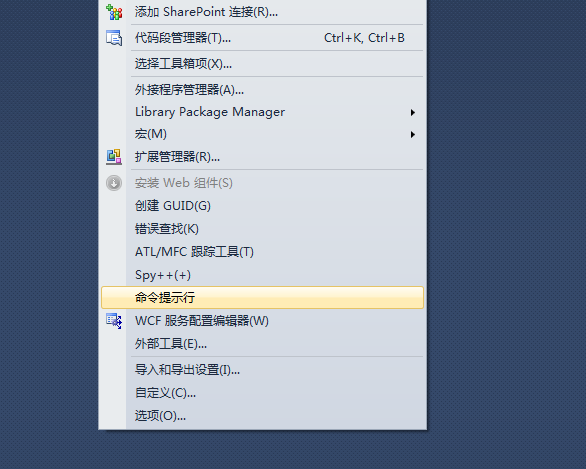586x469 pixels.
Task: Launch Spy++(+) from the menu
Action: [x=262, y=275]
